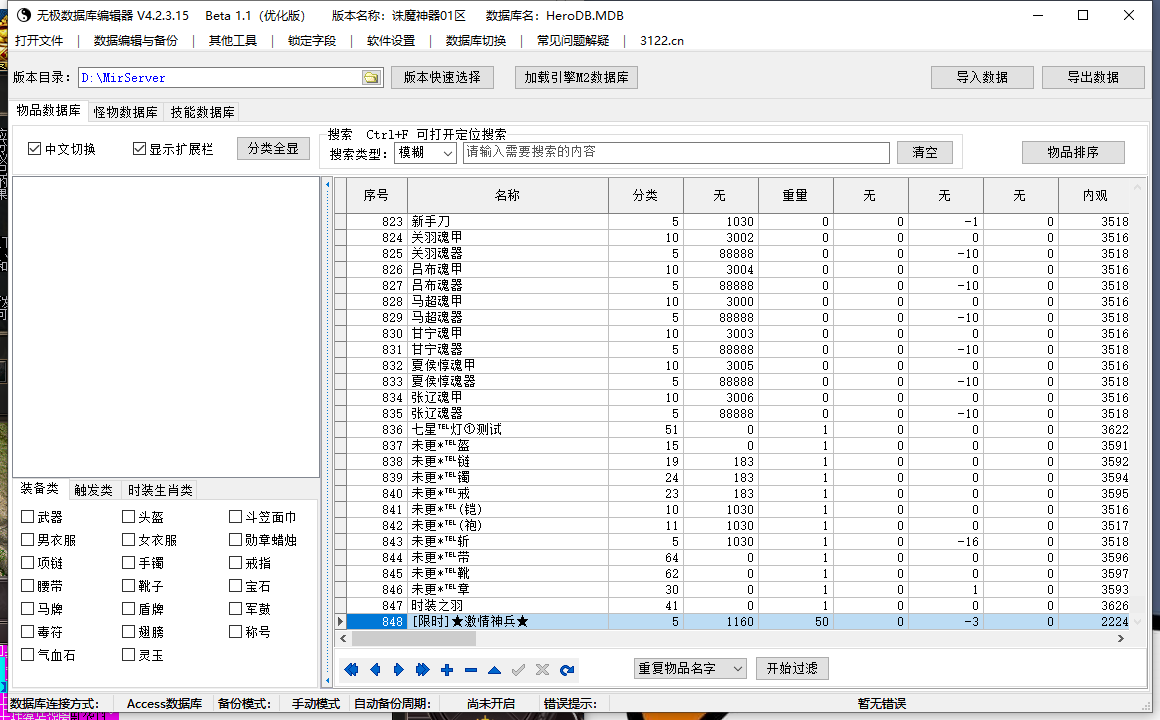Open 常见问题解疑 menu
The height and width of the screenshot is (720, 1160).
click(x=573, y=41)
